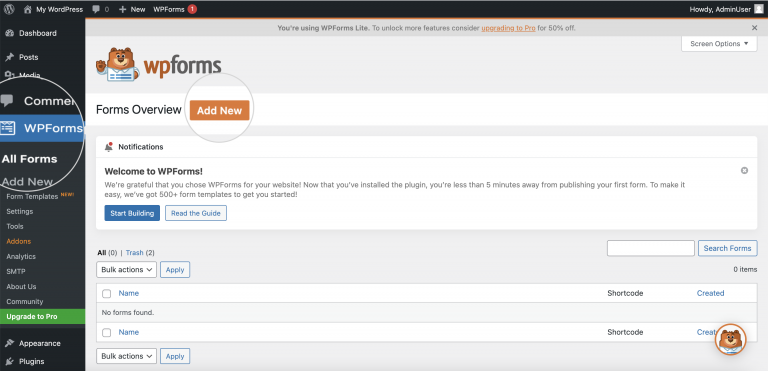
Task: Open the Addons submenu item
Action: pos(19,241)
